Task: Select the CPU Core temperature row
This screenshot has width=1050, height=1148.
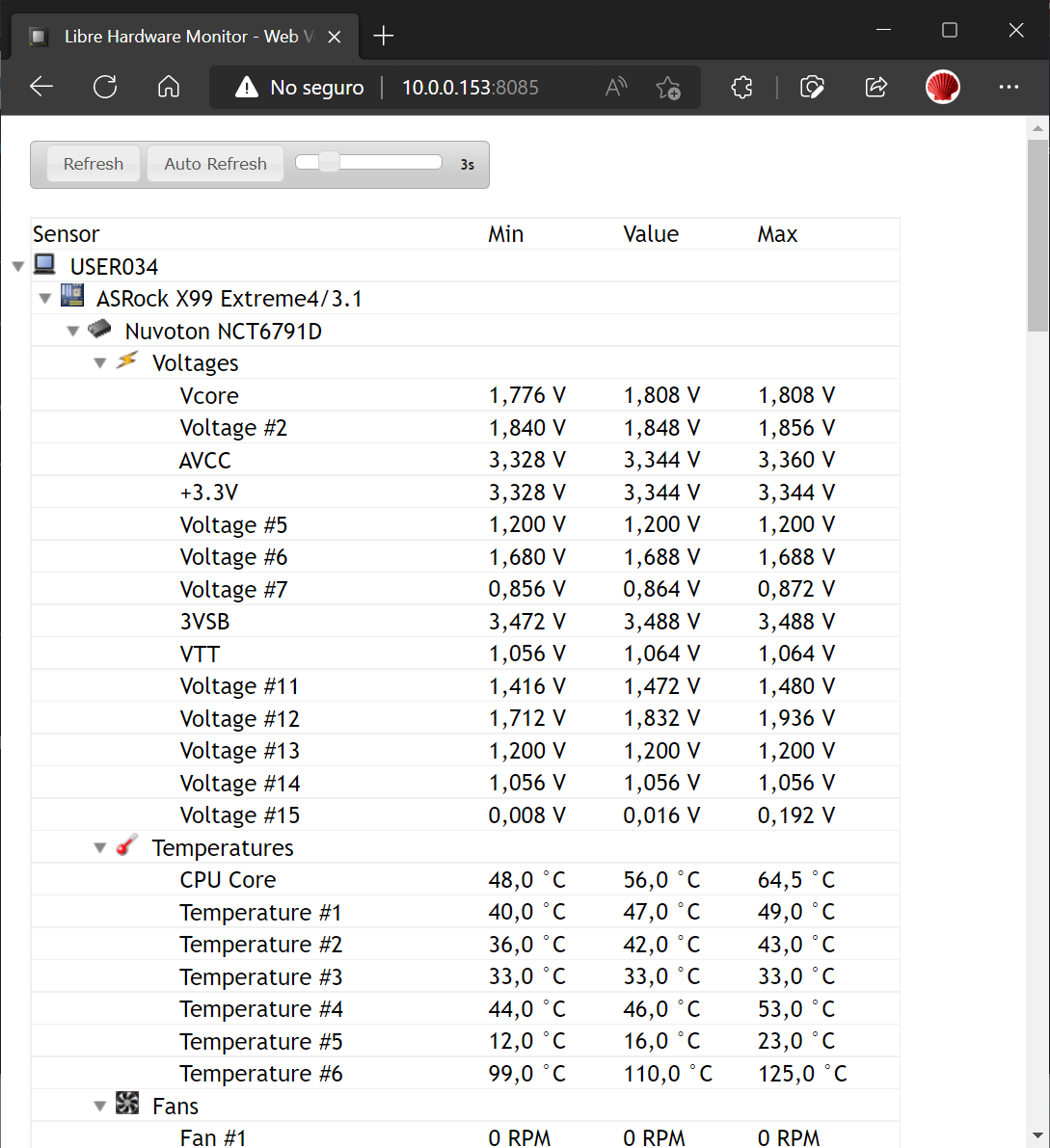Action: point(465,879)
